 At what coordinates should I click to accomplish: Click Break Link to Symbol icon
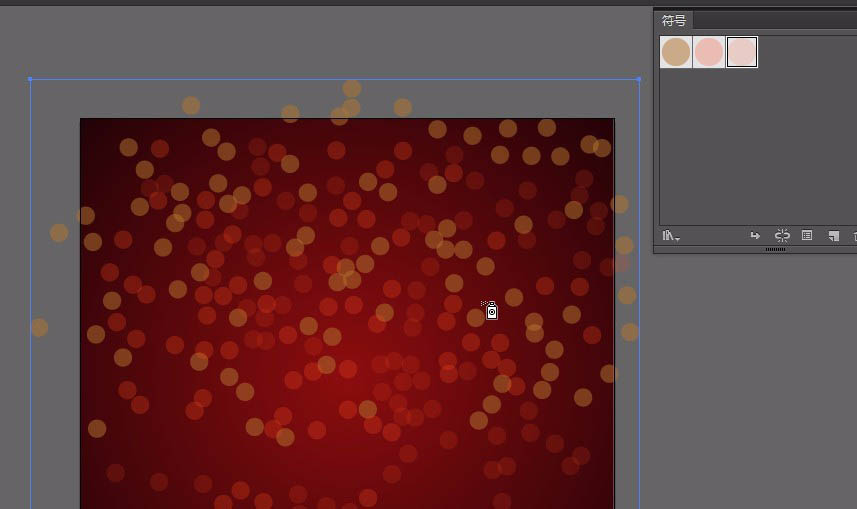coord(782,236)
